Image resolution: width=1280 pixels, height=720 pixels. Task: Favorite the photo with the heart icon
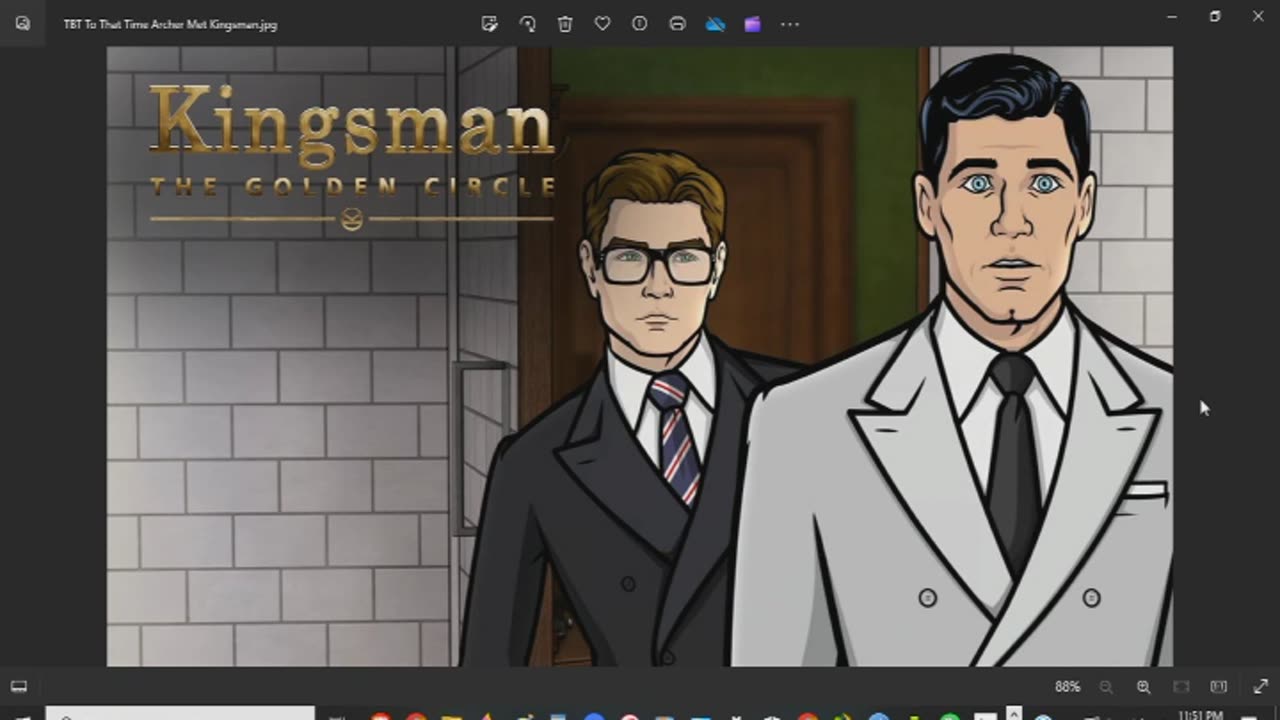(x=602, y=24)
